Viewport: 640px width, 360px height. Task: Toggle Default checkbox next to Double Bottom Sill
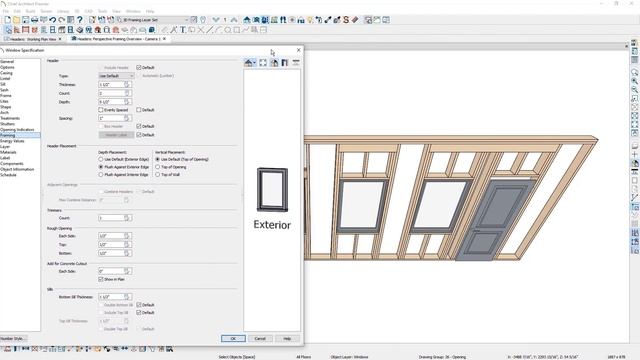[x=139, y=305]
